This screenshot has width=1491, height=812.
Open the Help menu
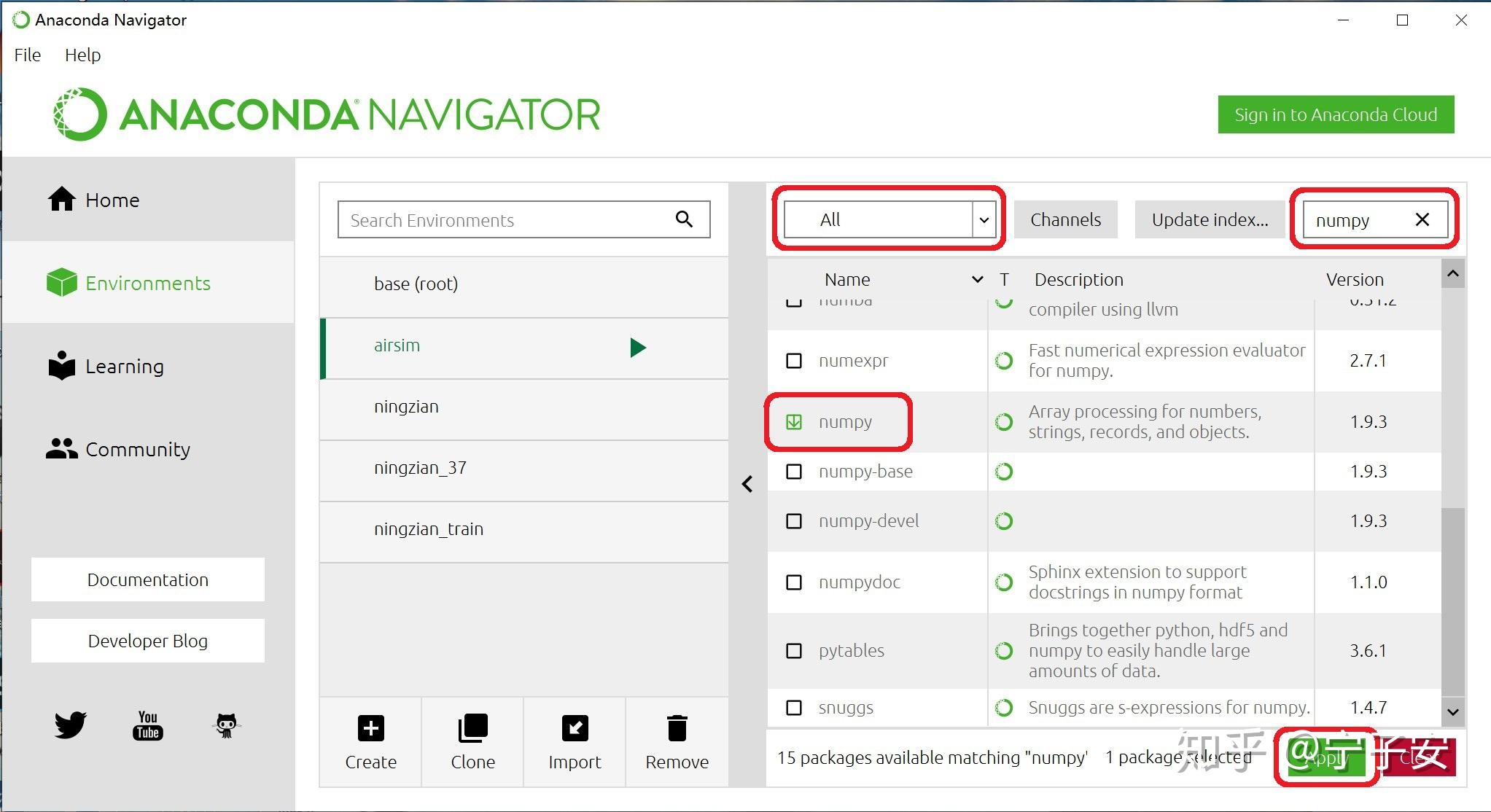pyautogui.click(x=82, y=55)
